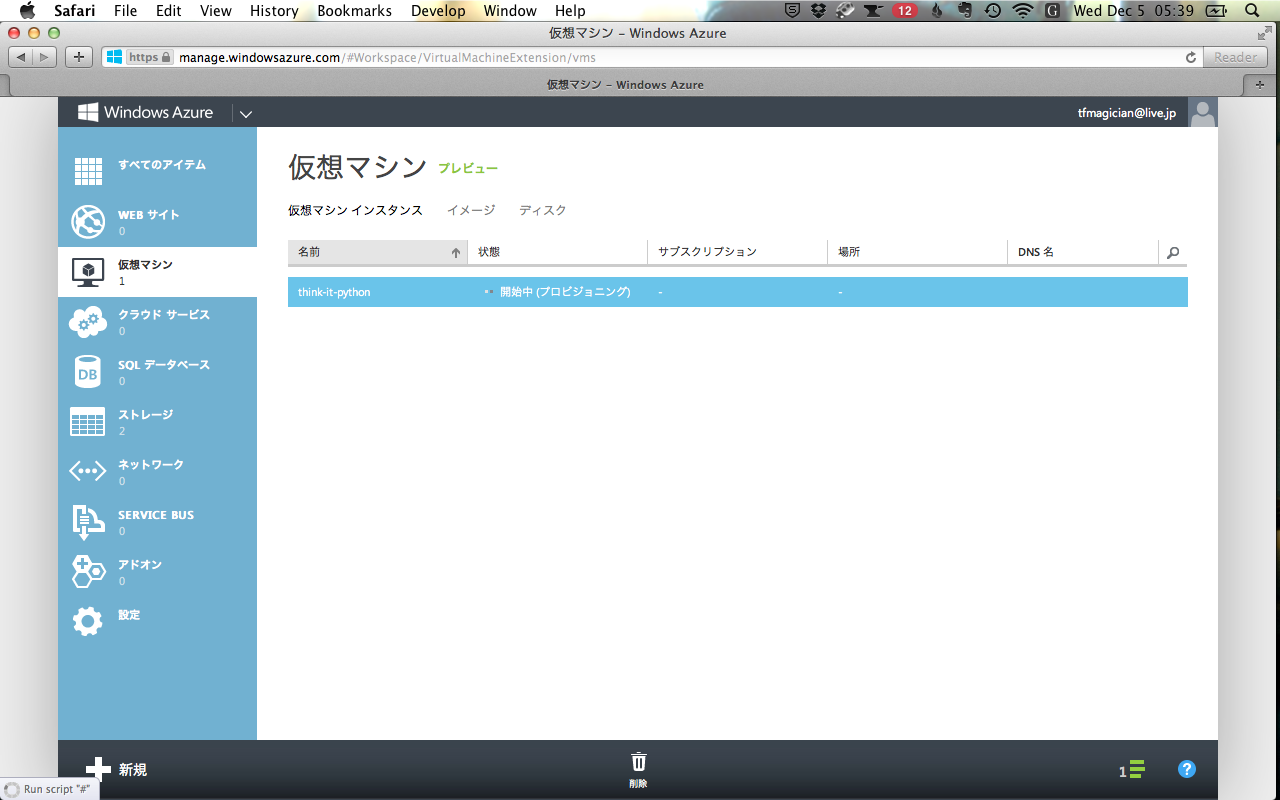This screenshot has width=1280, height=800.
Task: Open the blue help question-mark icon
Action: (x=1187, y=769)
